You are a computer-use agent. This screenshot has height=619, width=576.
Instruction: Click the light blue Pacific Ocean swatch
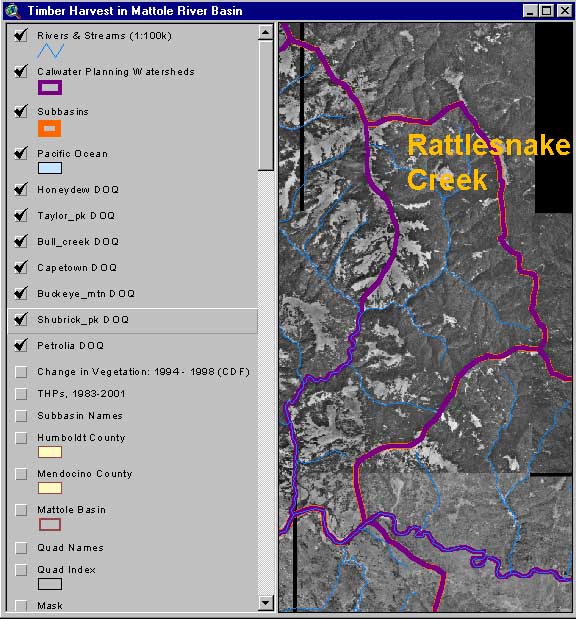[x=50, y=168]
